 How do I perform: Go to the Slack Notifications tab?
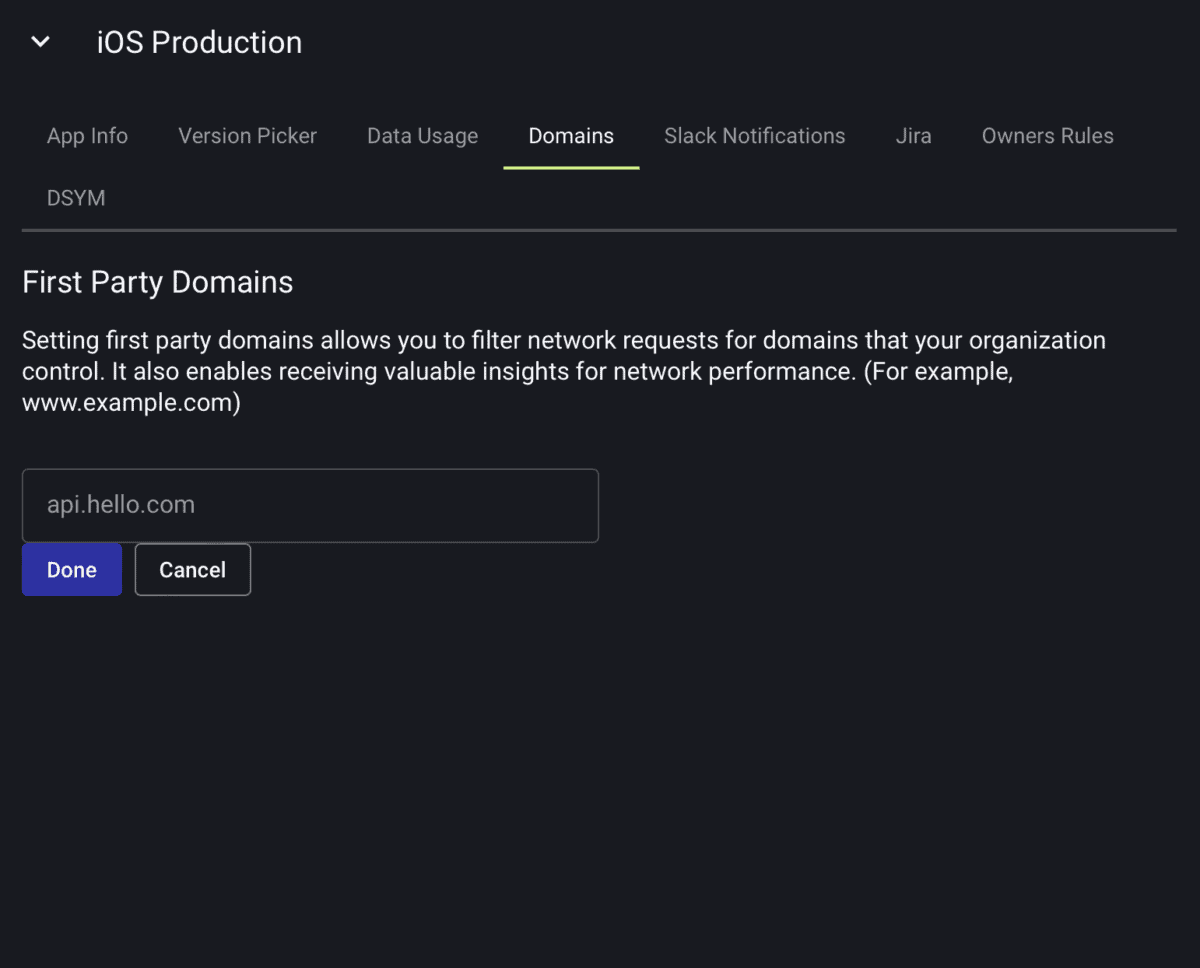[755, 136]
